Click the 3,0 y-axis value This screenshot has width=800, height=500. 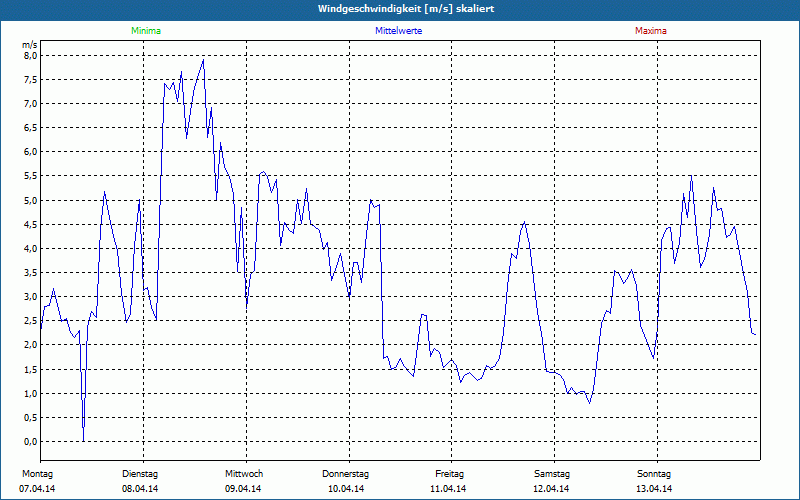[31, 296]
